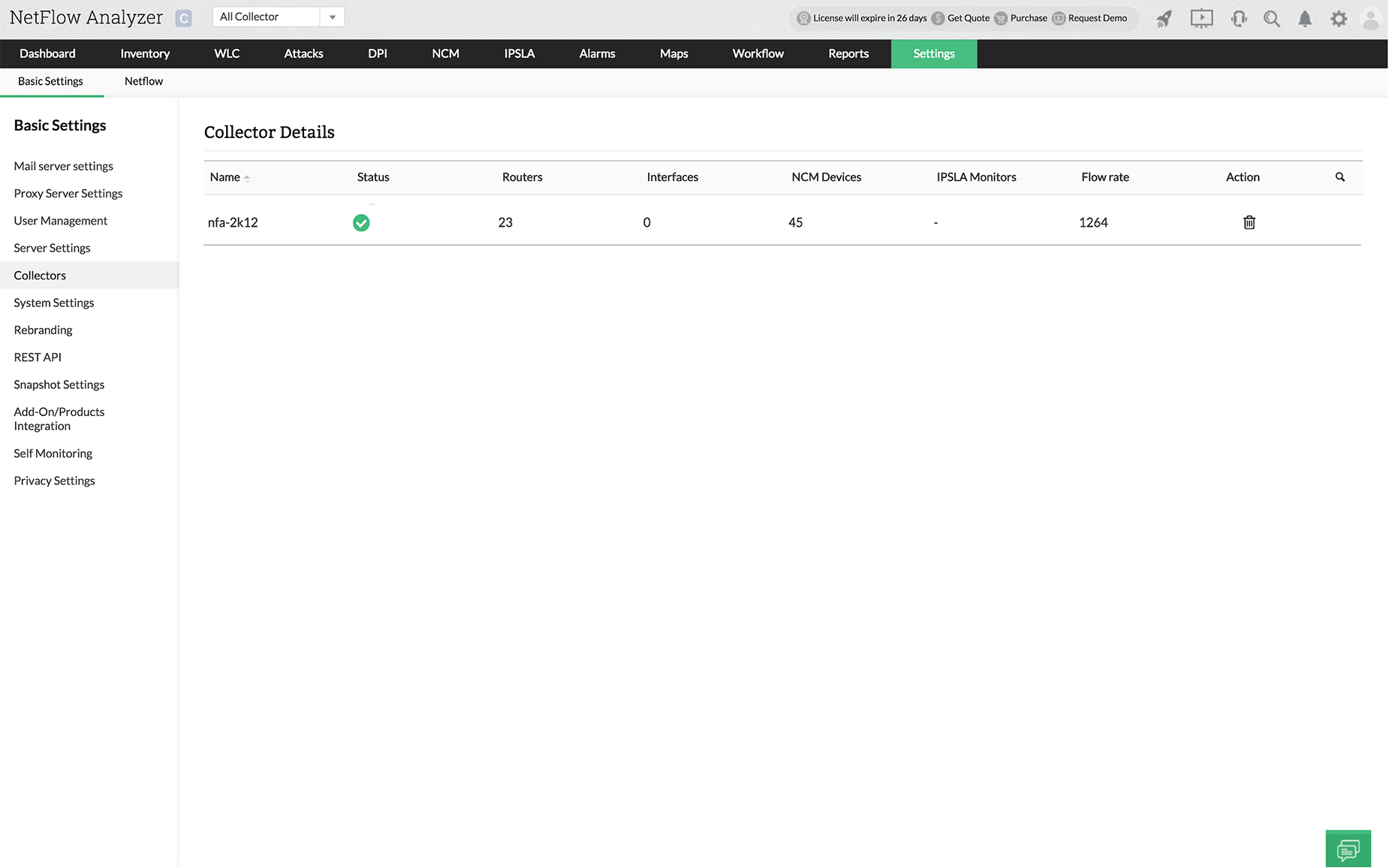The width and height of the screenshot is (1389, 868).
Task: Click the nfa-2k12 collector name
Action: tap(233, 222)
